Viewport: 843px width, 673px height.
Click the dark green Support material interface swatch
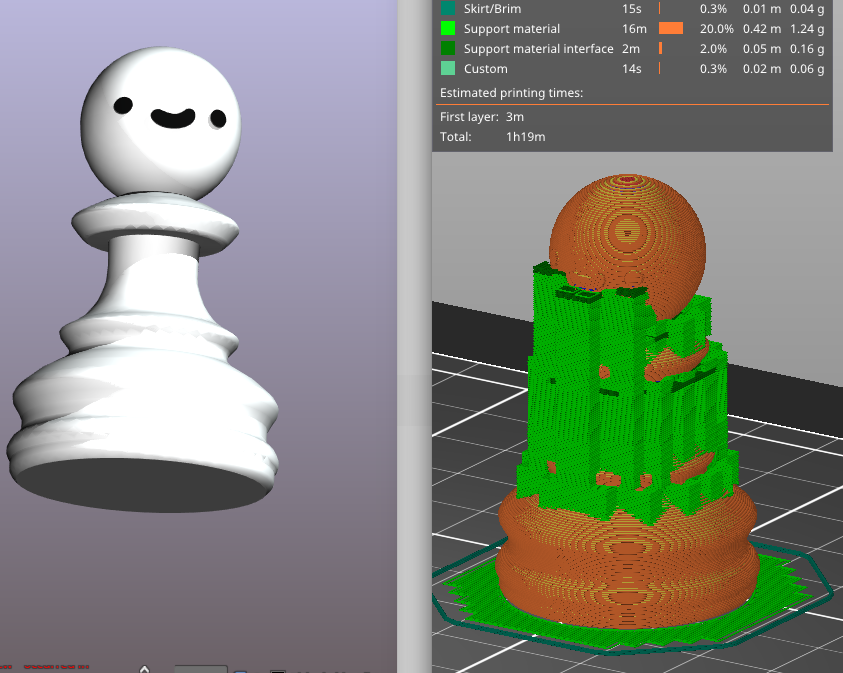tap(447, 49)
